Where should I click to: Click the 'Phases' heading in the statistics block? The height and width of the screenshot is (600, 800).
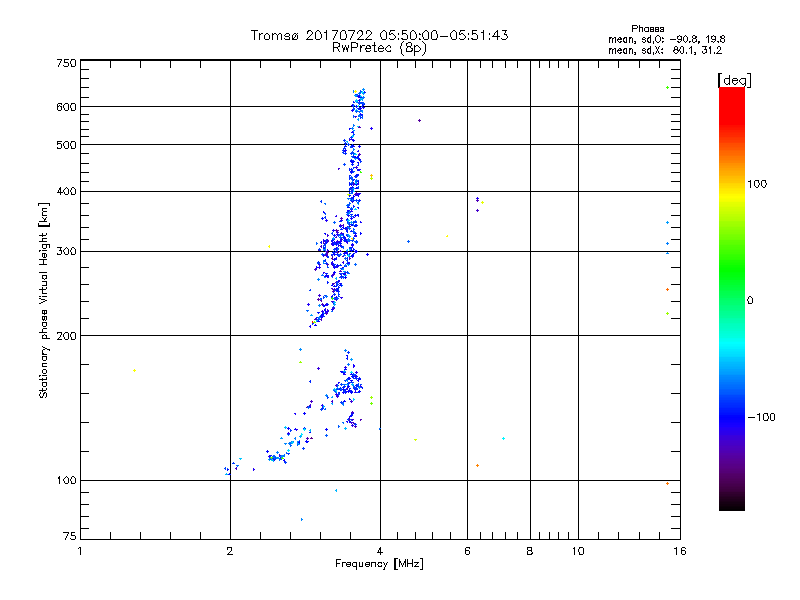click(x=647, y=29)
